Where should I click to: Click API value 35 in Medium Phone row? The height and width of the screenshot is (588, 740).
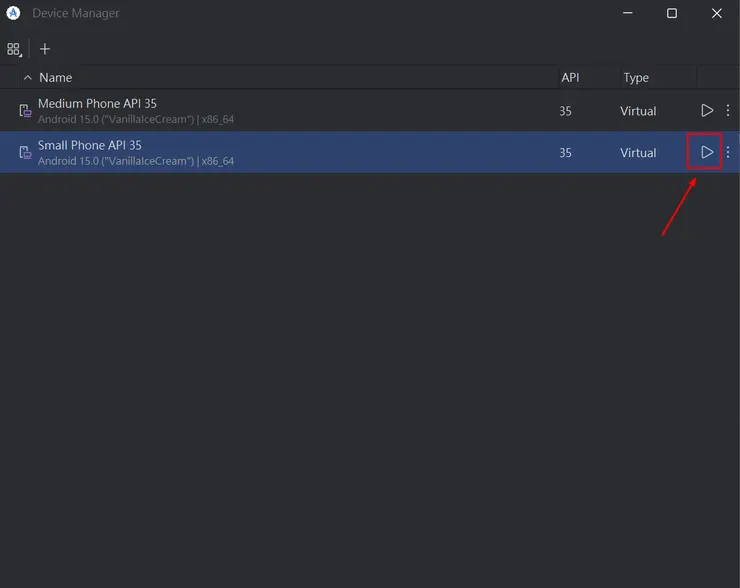point(566,111)
